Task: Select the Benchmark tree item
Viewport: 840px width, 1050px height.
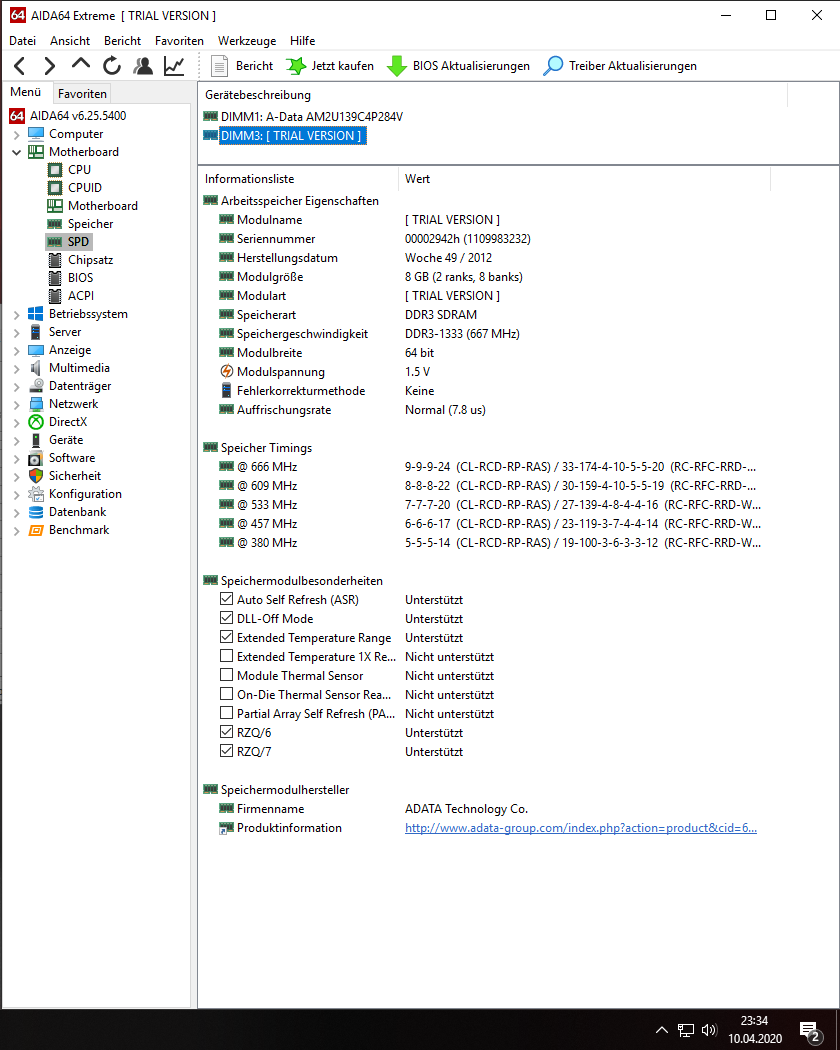Action: coord(78,530)
